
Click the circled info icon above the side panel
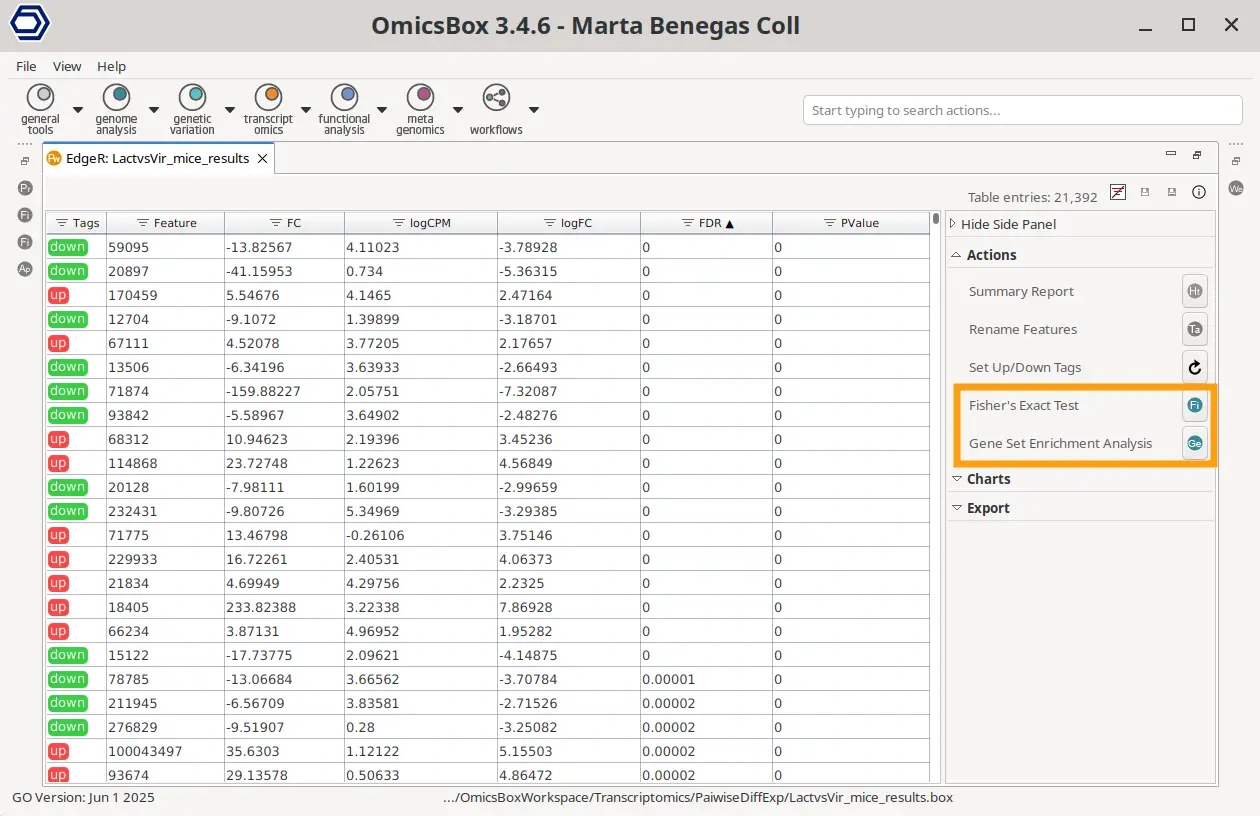coord(1199,192)
